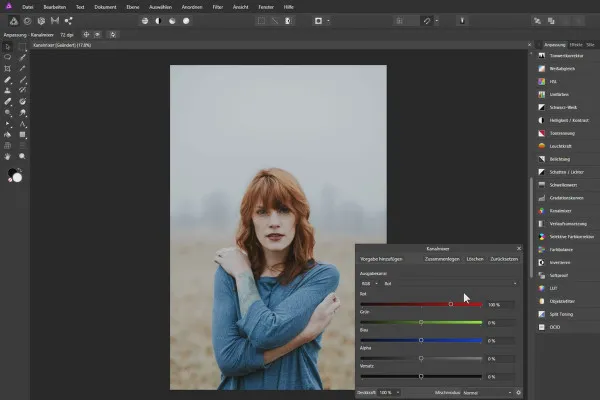Add a Selektive Farbkorrektur adjustment
This screenshot has width=600, height=400.
pyautogui.click(x=568, y=237)
